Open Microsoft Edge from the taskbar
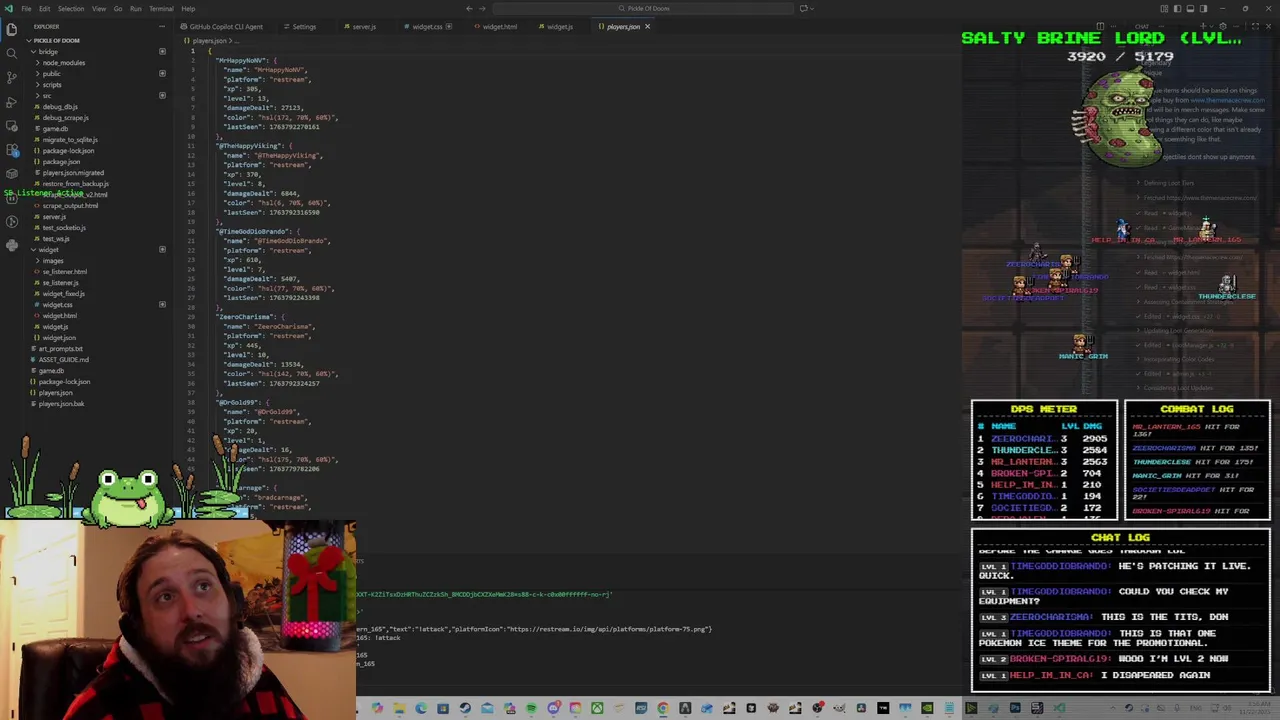 click(x=421, y=709)
